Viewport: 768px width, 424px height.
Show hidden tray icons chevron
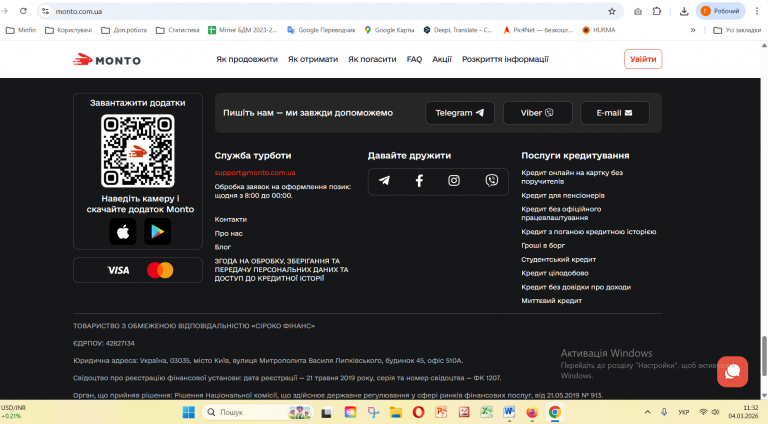pos(648,412)
